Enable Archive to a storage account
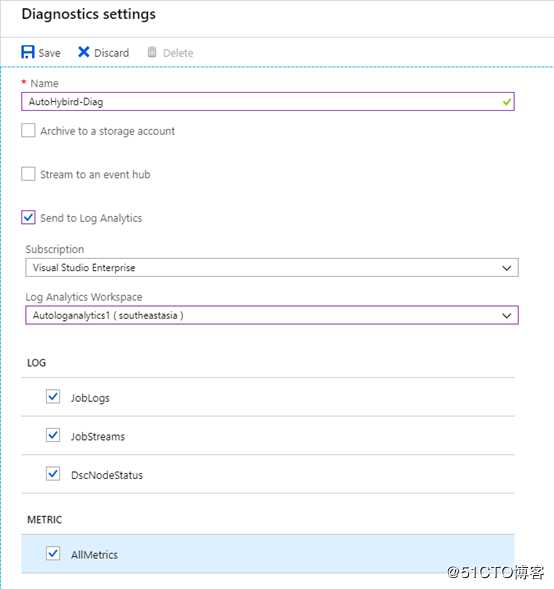Screen dimensions: 554x589 (x=28, y=130)
